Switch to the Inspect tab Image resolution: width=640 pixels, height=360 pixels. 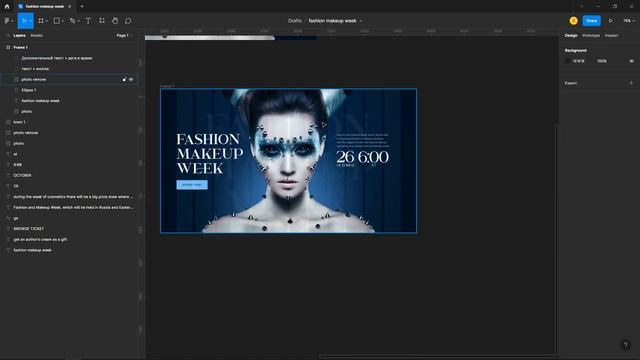[611, 36]
